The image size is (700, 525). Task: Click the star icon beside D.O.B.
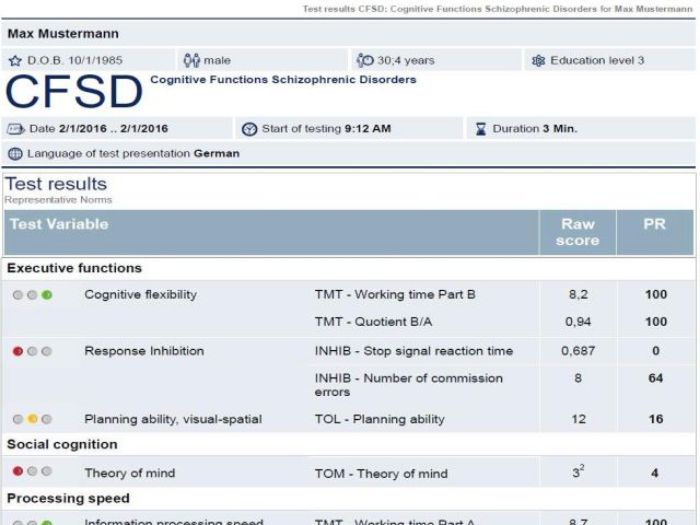tap(15, 61)
